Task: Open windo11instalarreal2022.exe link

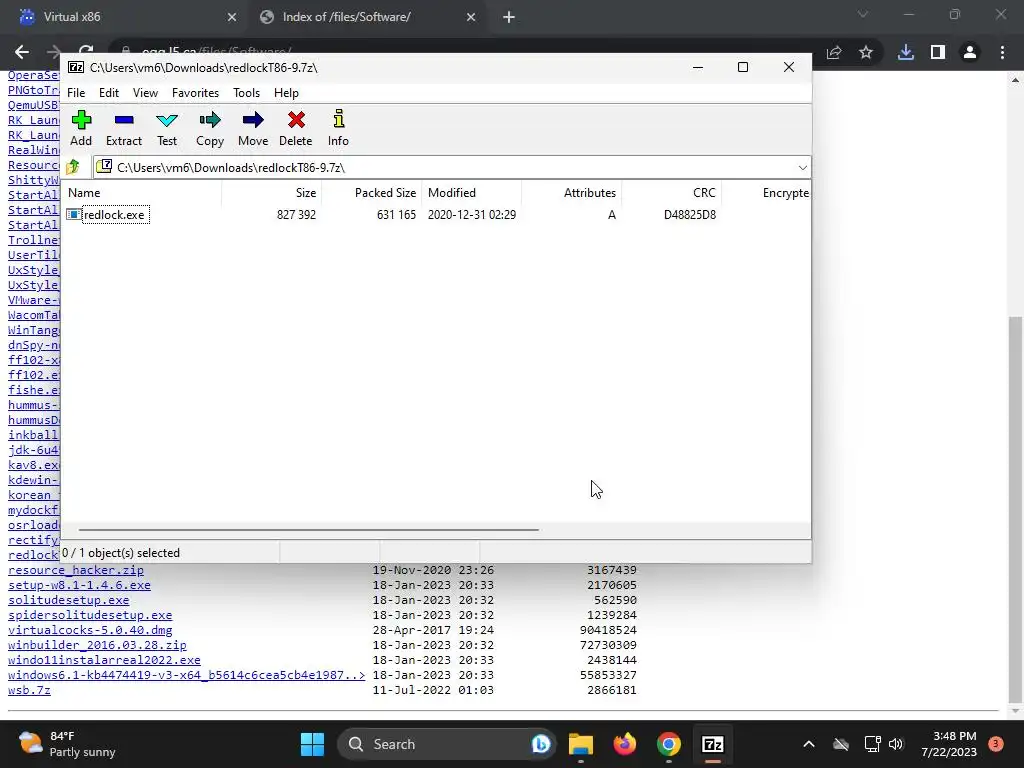Action: tap(104, 660)
